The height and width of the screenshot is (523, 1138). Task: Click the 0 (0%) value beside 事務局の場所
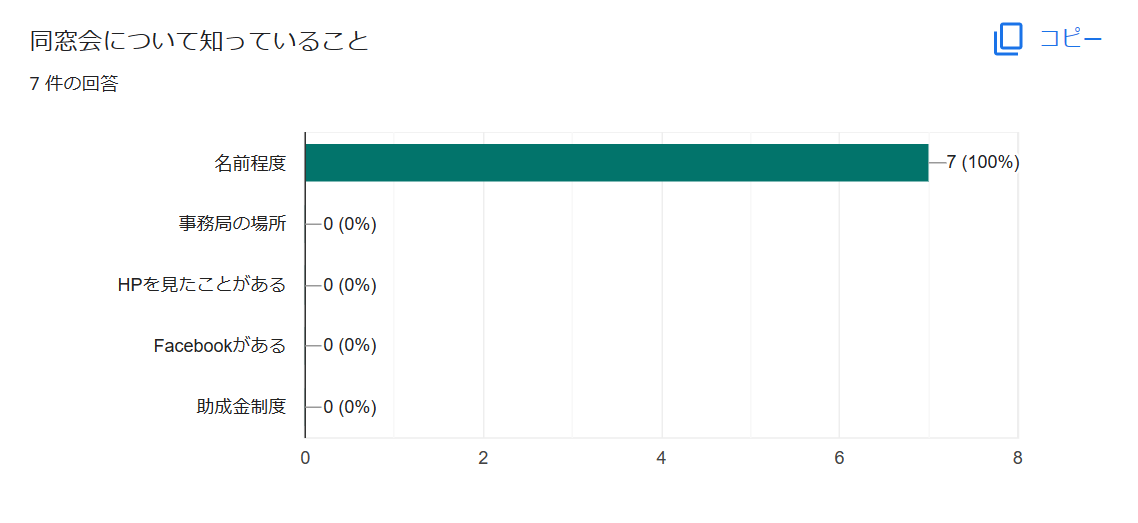pos(350,224)
